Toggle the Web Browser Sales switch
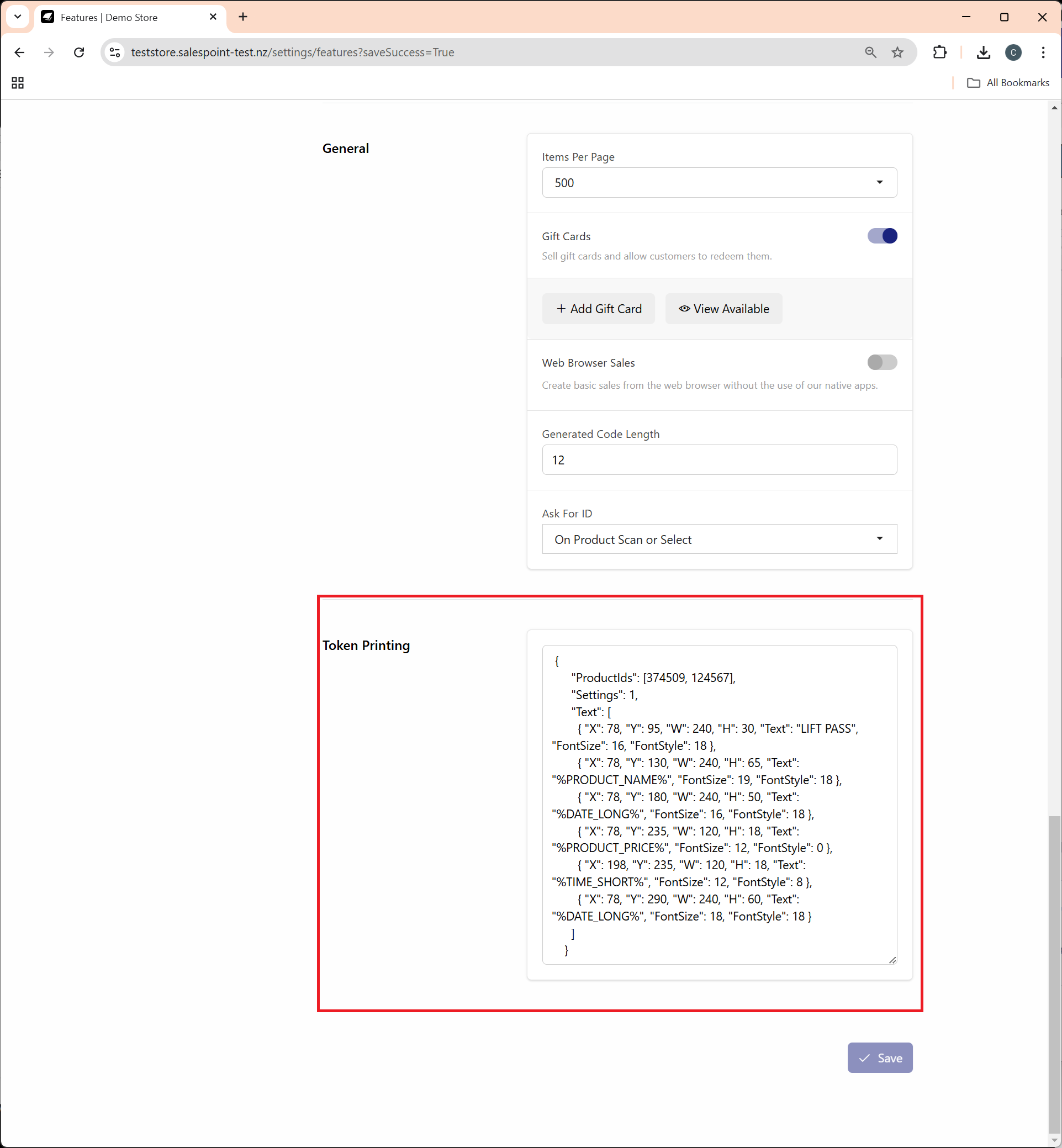Image resolution: width=1062 pixels, height=1148 pixels. (882, 362)
